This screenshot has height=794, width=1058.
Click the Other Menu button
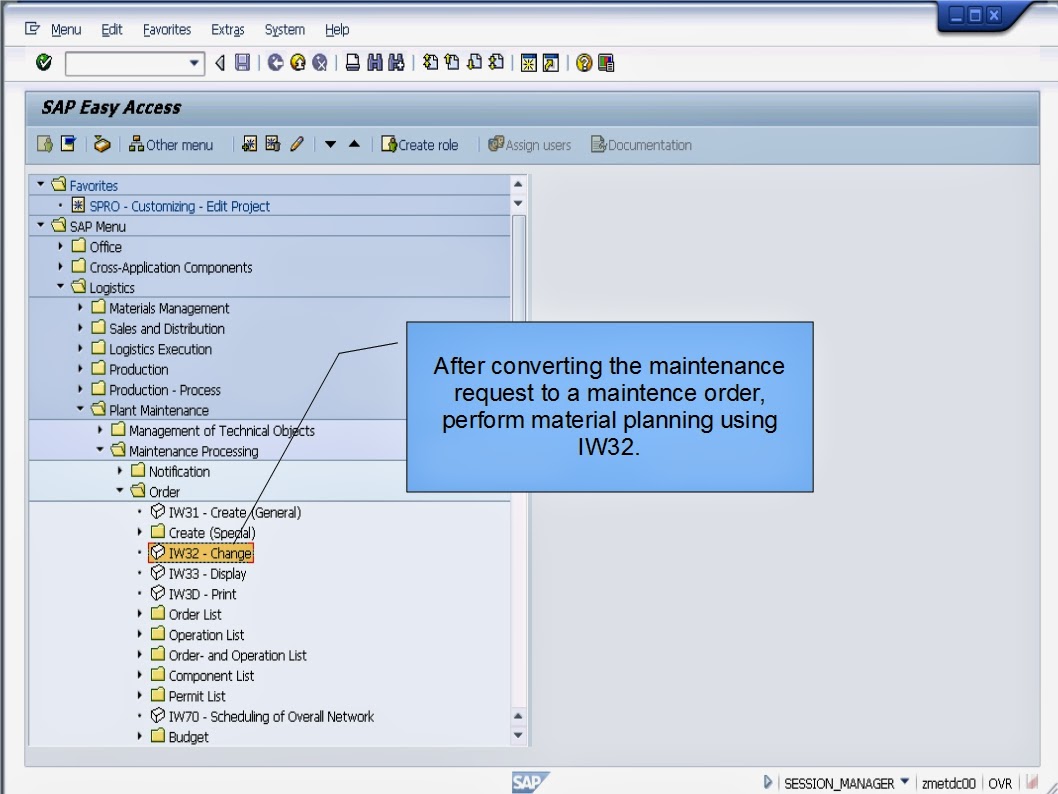(172, 144)
